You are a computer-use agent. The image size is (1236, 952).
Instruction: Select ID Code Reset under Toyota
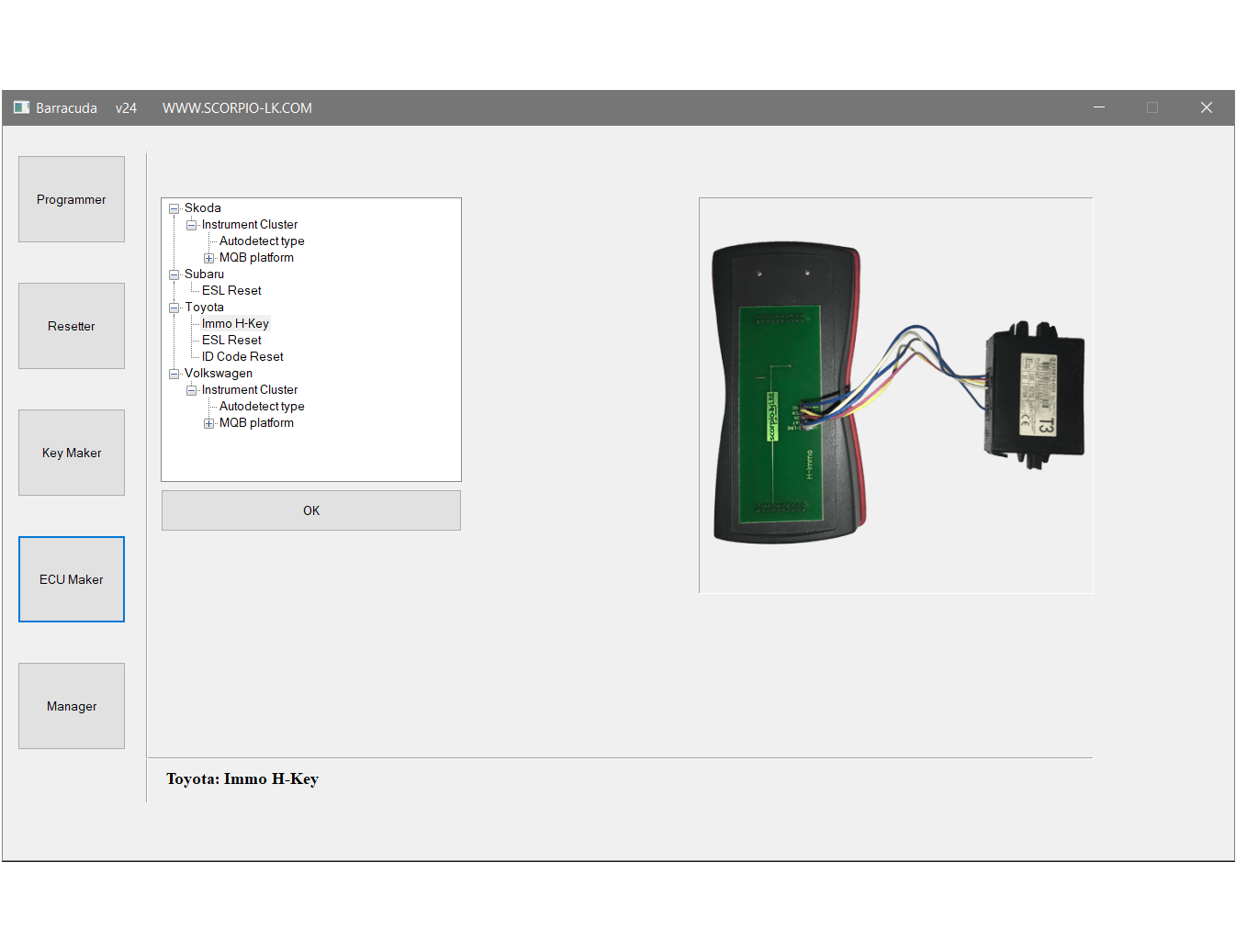242,357
